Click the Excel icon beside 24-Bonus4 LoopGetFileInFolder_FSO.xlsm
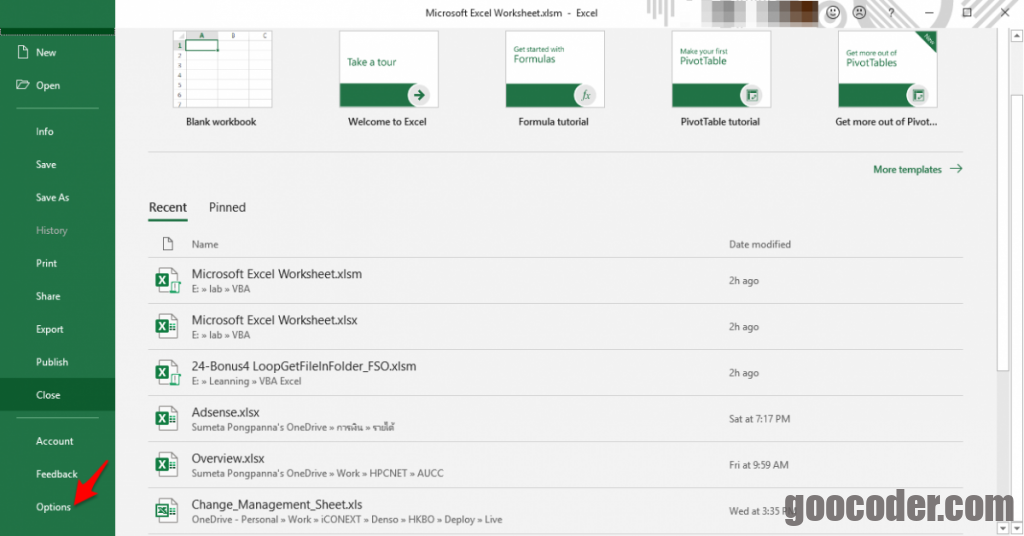This screenshot has height=536, width=1024. (x=167, y=373)
